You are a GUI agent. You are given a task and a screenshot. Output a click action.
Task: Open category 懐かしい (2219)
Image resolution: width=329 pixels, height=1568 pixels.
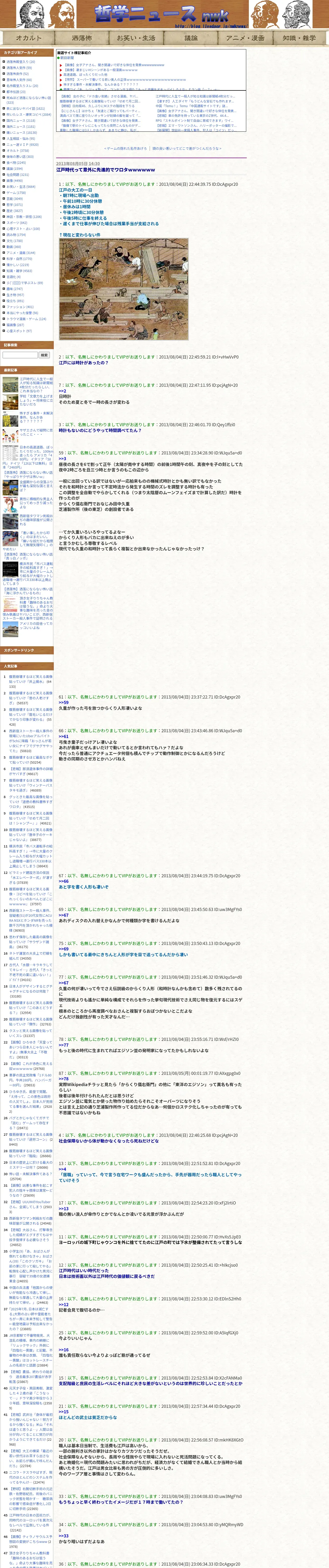click(x=18, y=265)
